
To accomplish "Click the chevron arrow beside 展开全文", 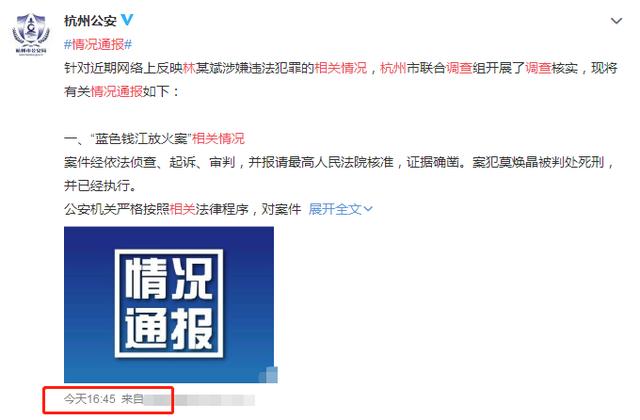I will coord(368,209).
